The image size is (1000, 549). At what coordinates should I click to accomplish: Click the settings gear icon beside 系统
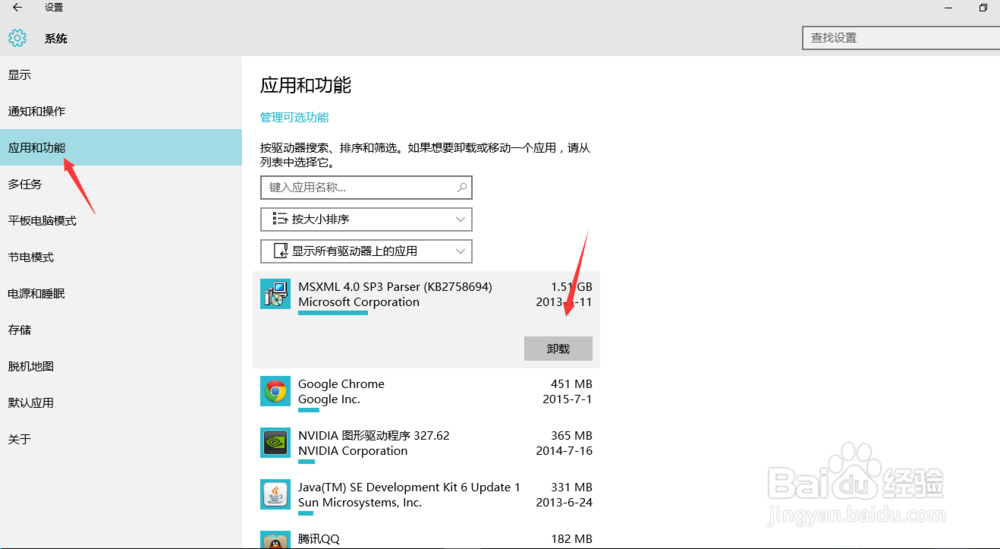click(x=18, y=38)
